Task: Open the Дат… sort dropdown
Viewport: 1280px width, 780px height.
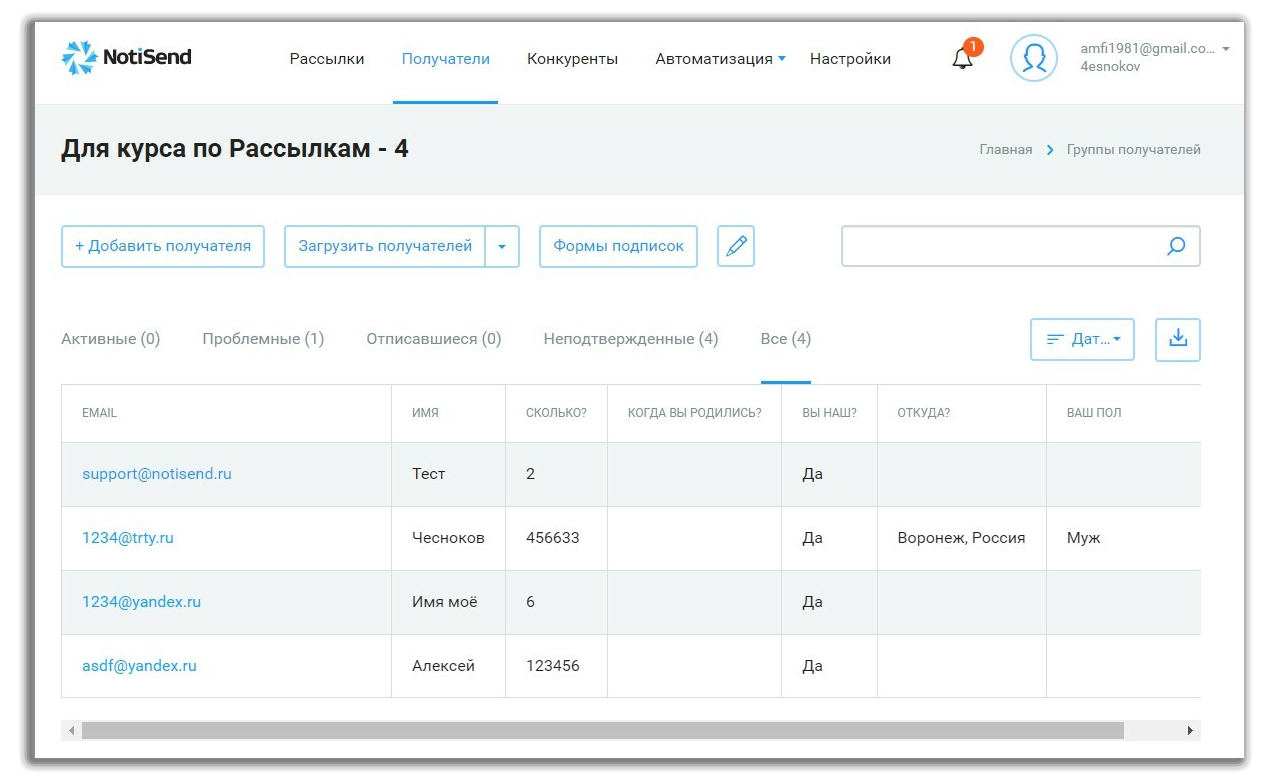Action: [1082, 339]
